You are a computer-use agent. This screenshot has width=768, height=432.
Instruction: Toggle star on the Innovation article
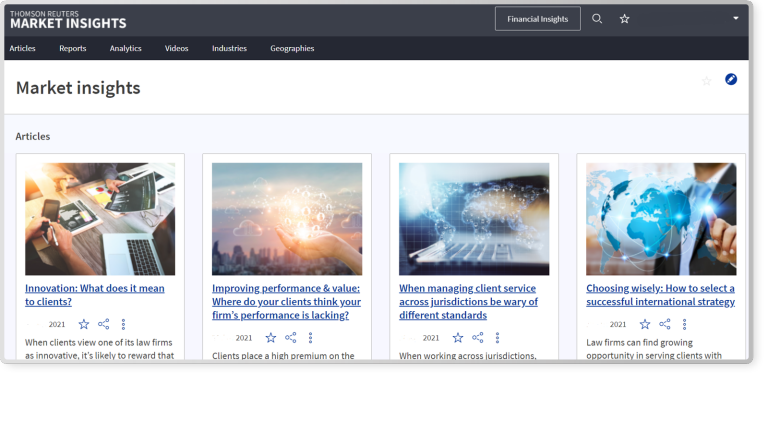(84, 324)
